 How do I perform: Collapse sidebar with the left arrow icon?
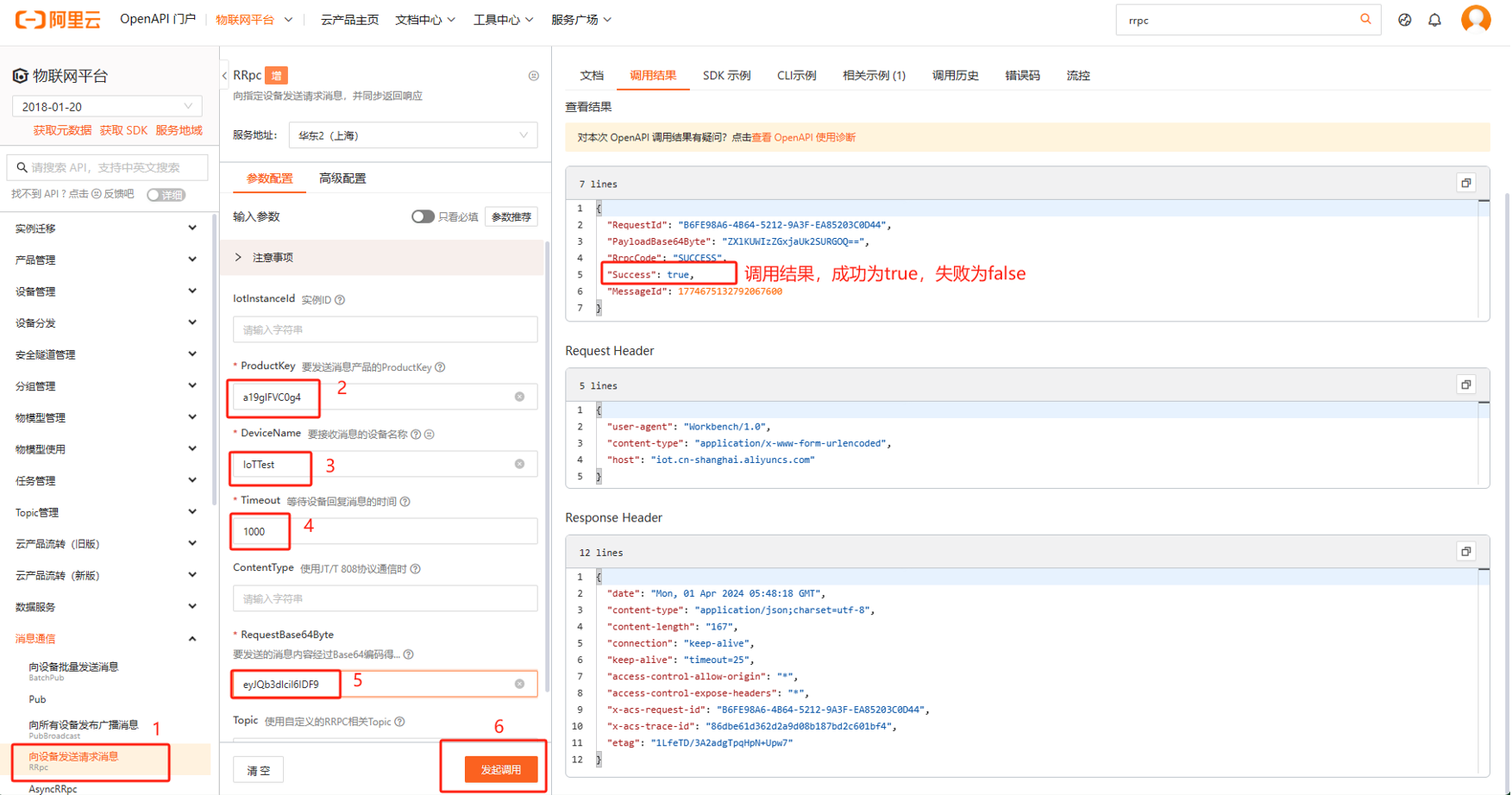click(224, 76)
